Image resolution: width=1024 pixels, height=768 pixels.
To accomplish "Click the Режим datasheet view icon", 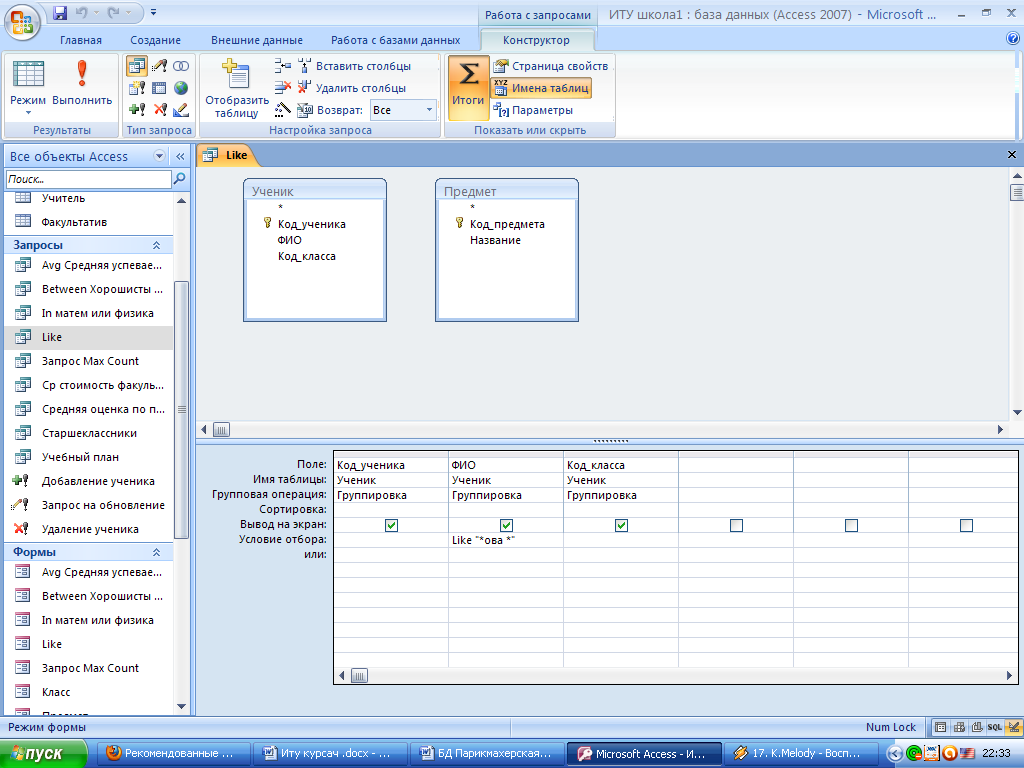I will [28, 75].
